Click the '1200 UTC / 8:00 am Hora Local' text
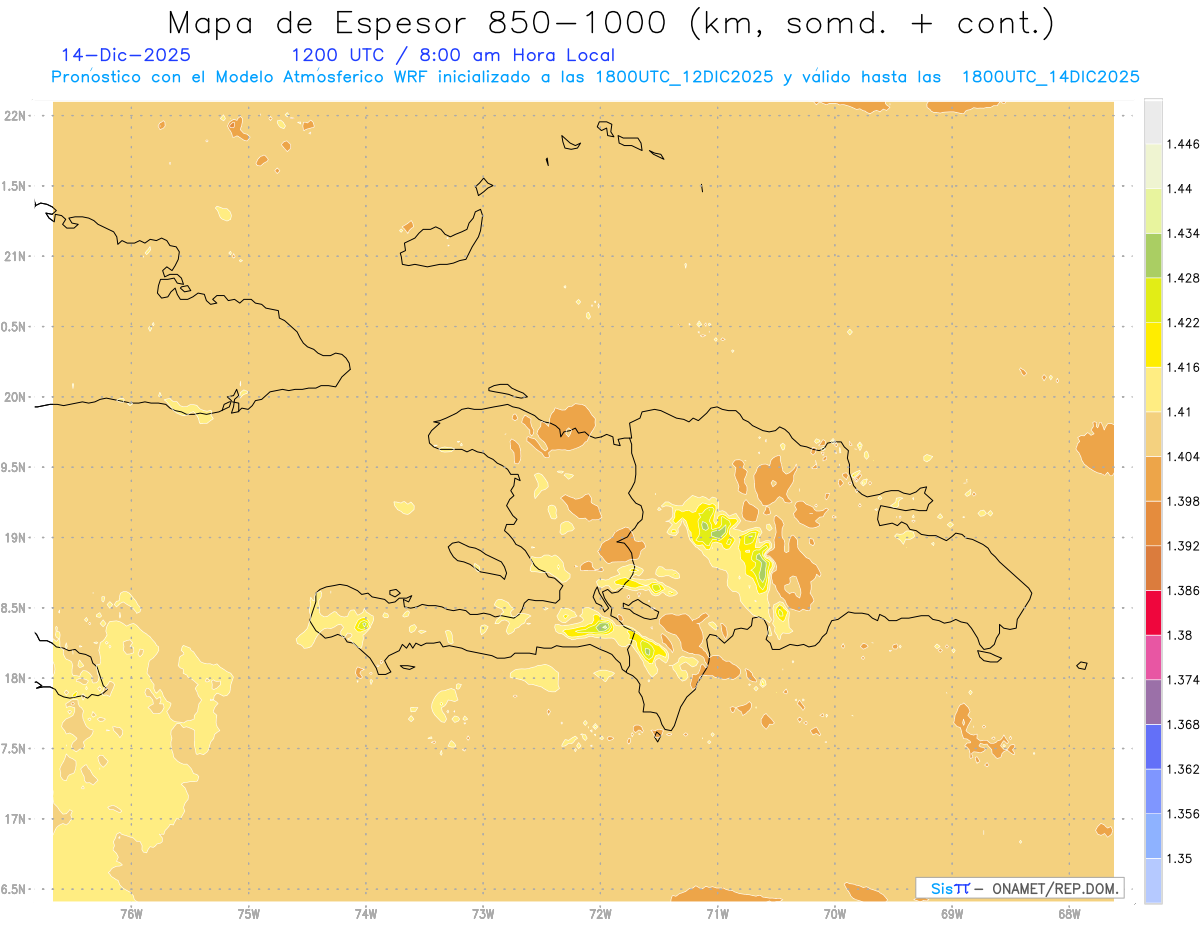 (453, 55)
